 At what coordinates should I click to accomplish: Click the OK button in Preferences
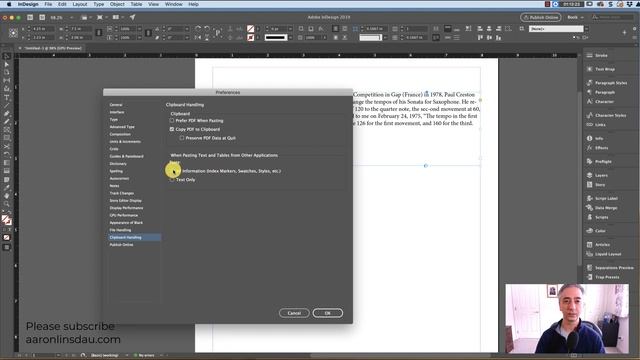coord(327,313)
